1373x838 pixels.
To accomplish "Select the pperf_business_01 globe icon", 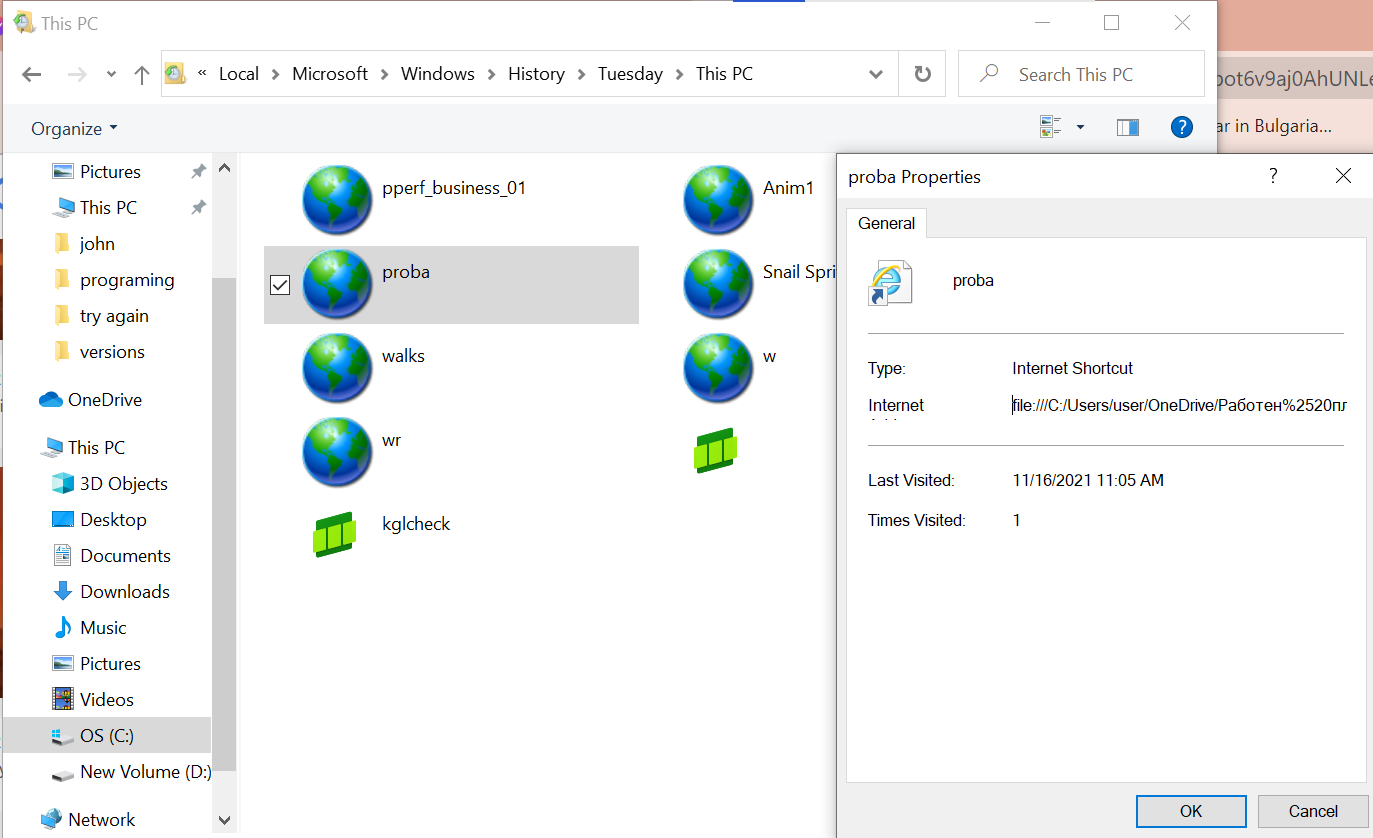I will point(338,200).
